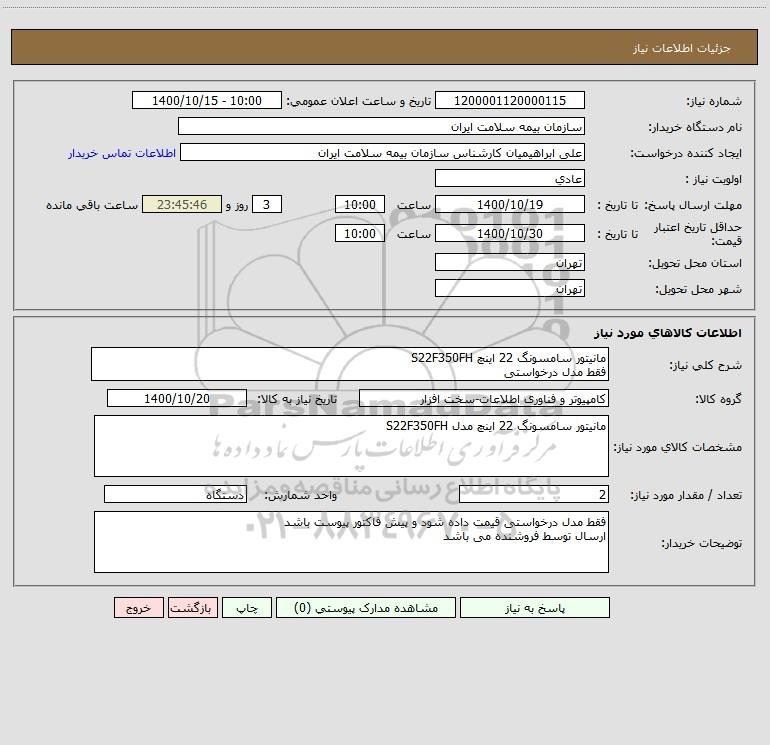The width and height of the screenshot is (770, 745).
Task: Click the پاسخ به نیاز button
Action: pos(534,608)
